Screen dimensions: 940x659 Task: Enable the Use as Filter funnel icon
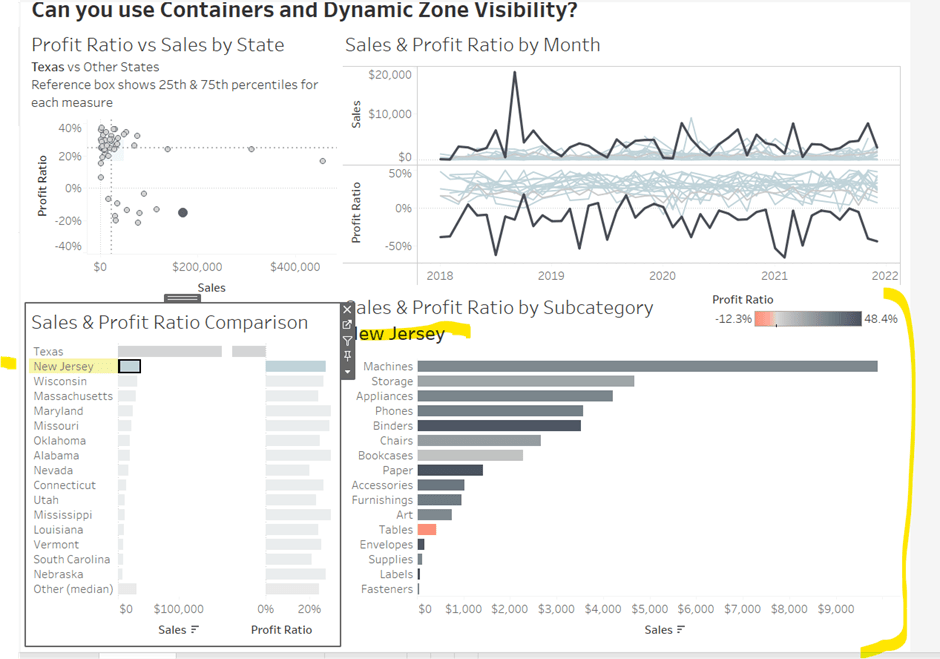348,341
